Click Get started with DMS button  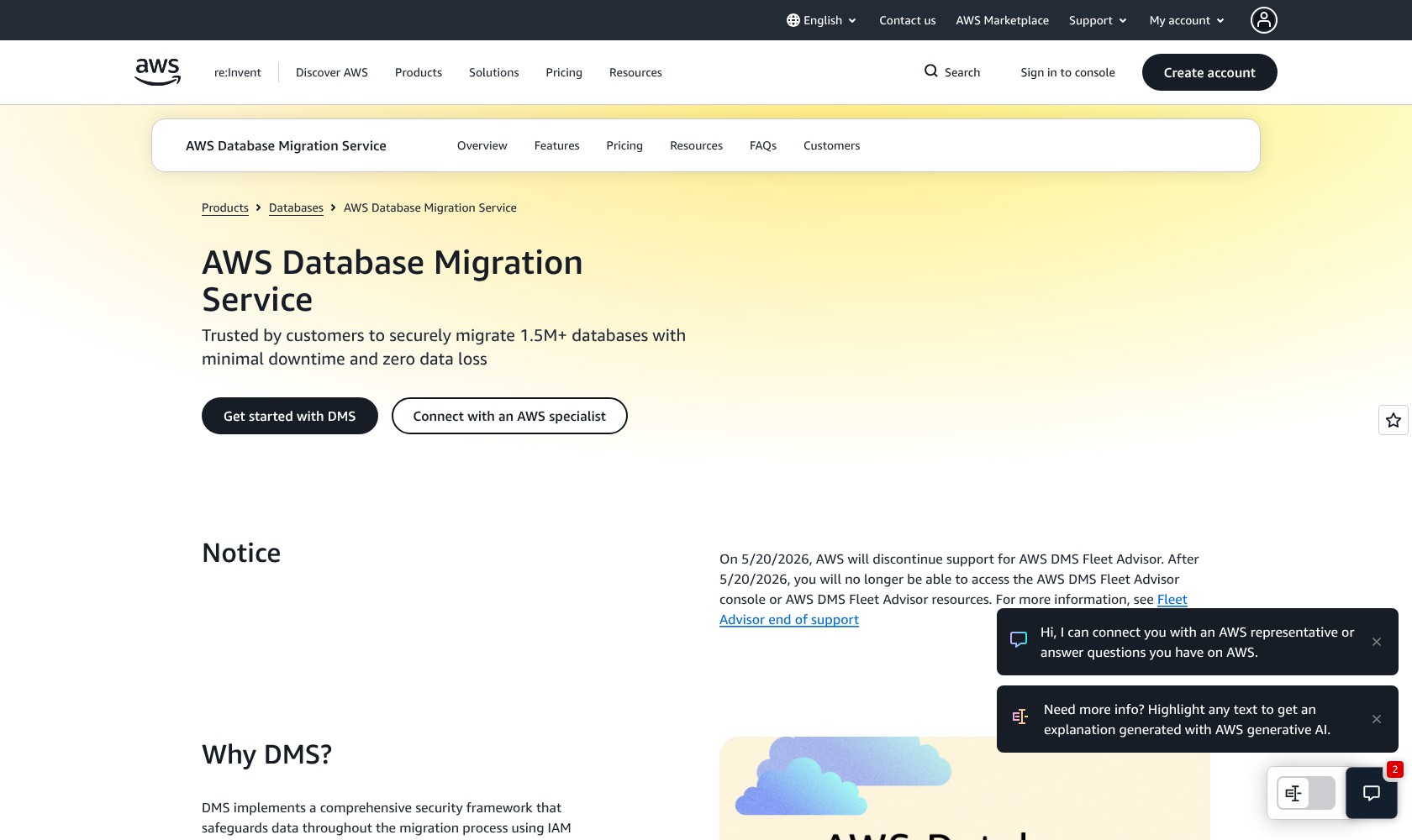pyautogui.click(x=290, y=416)
